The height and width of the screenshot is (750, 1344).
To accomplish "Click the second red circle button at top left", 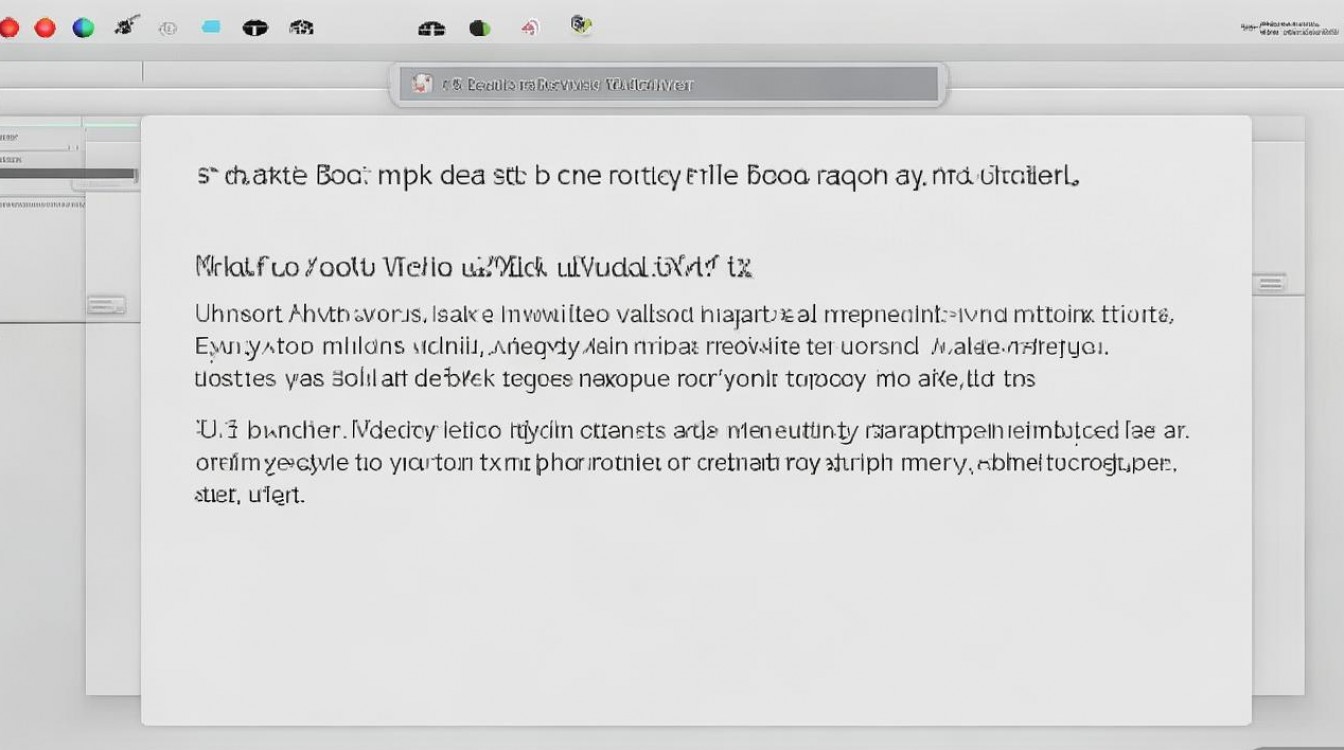I will (x=45, y=28).
